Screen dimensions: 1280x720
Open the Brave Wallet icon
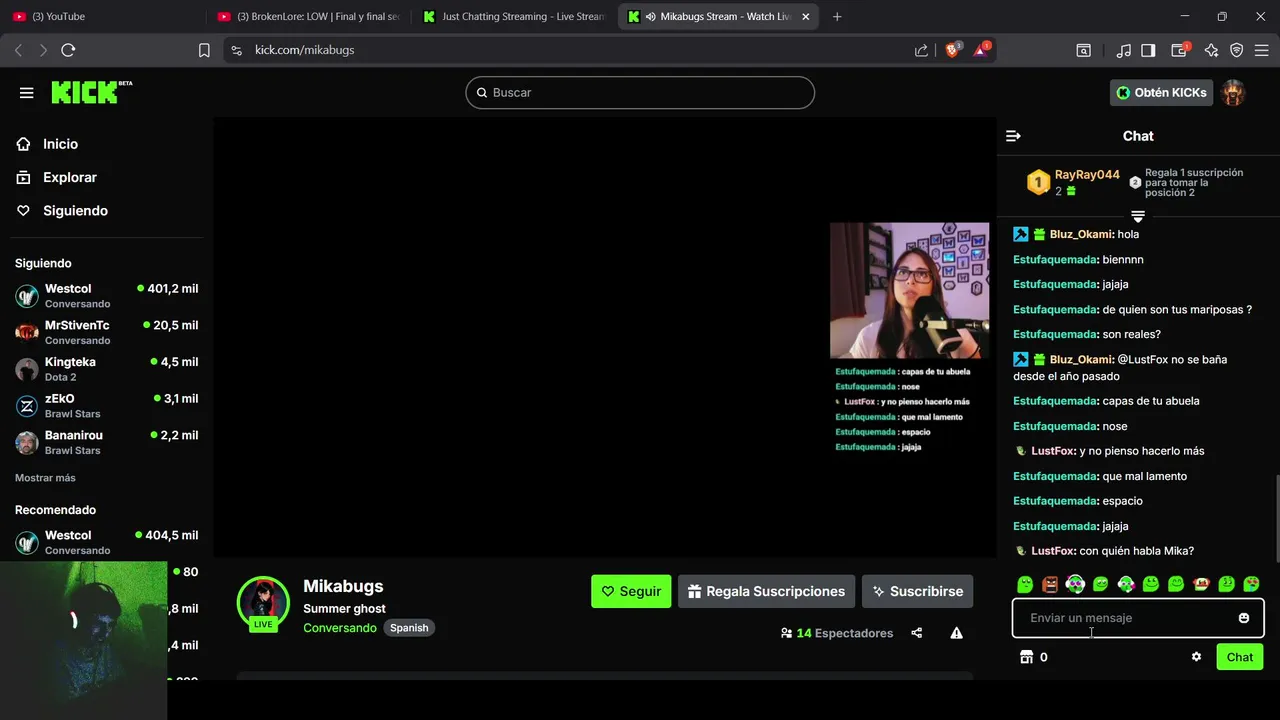[1180, 50]
